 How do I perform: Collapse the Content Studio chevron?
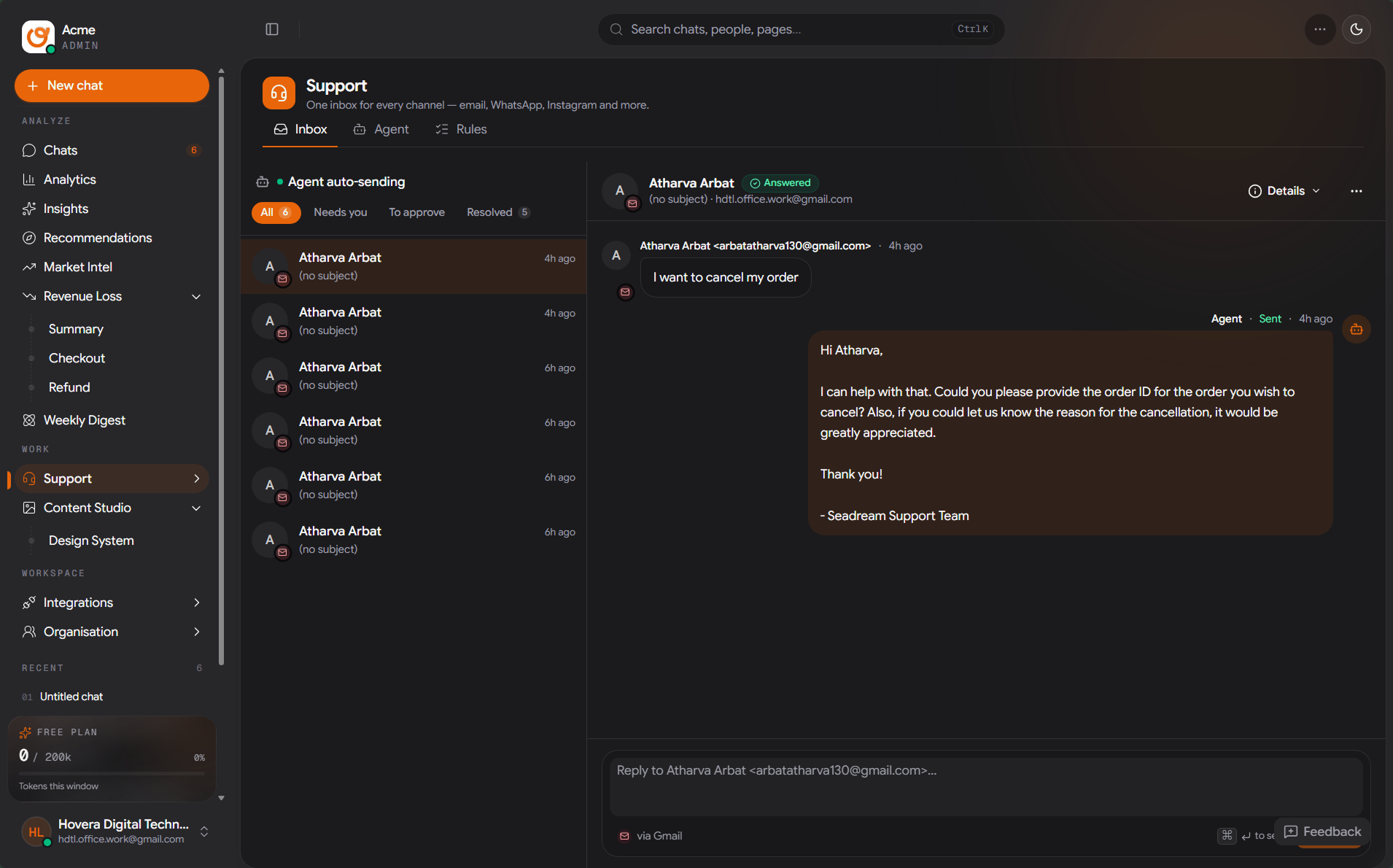point(196,508)
